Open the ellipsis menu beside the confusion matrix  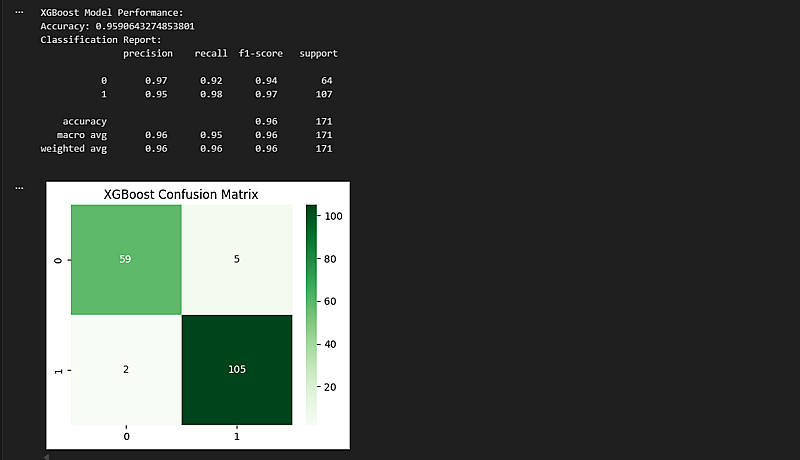coord(19,186)
